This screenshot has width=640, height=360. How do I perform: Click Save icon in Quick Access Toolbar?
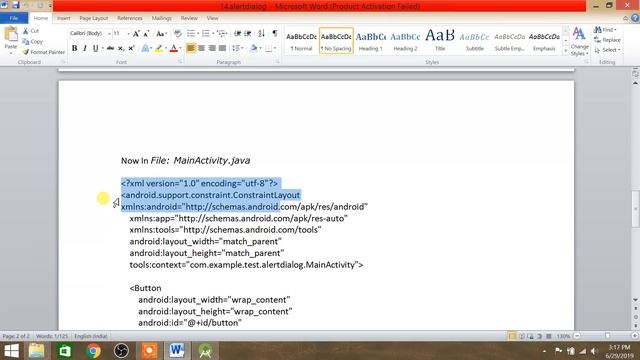[16, 5]
